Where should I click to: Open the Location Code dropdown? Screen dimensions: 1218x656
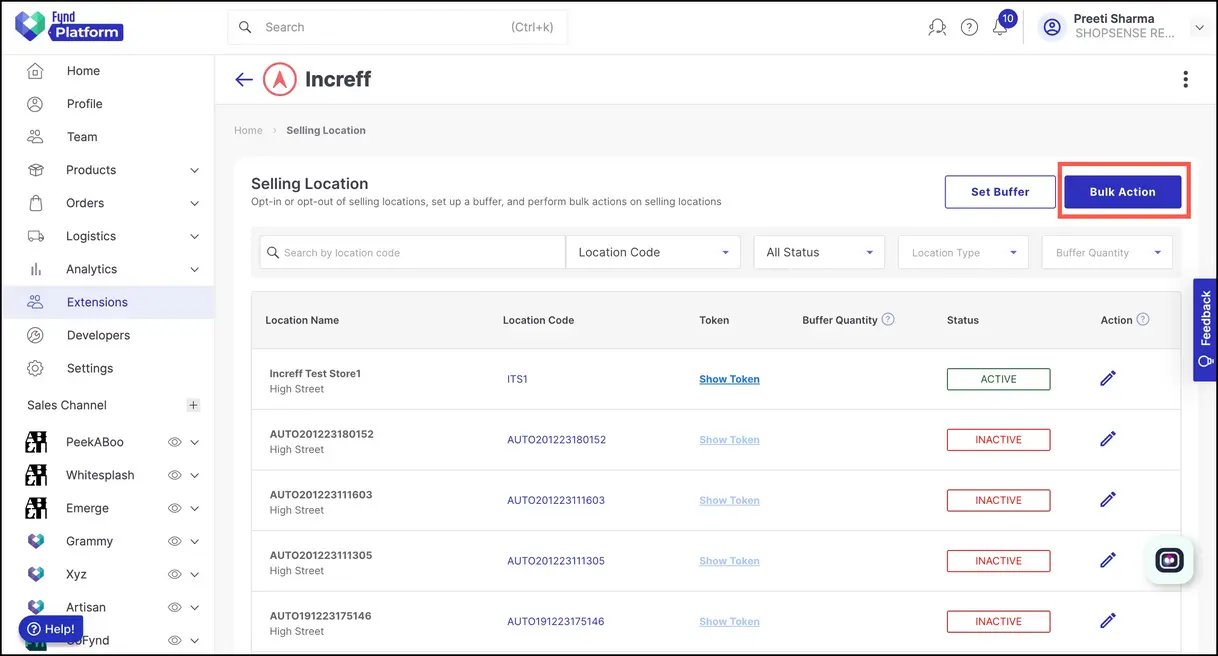coord(653,252)
